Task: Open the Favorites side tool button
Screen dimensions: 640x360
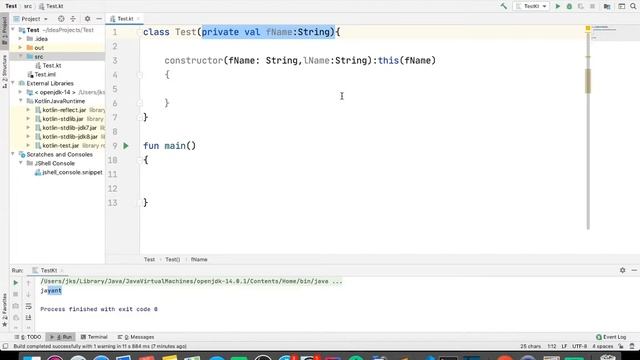Action: (4, 310)
